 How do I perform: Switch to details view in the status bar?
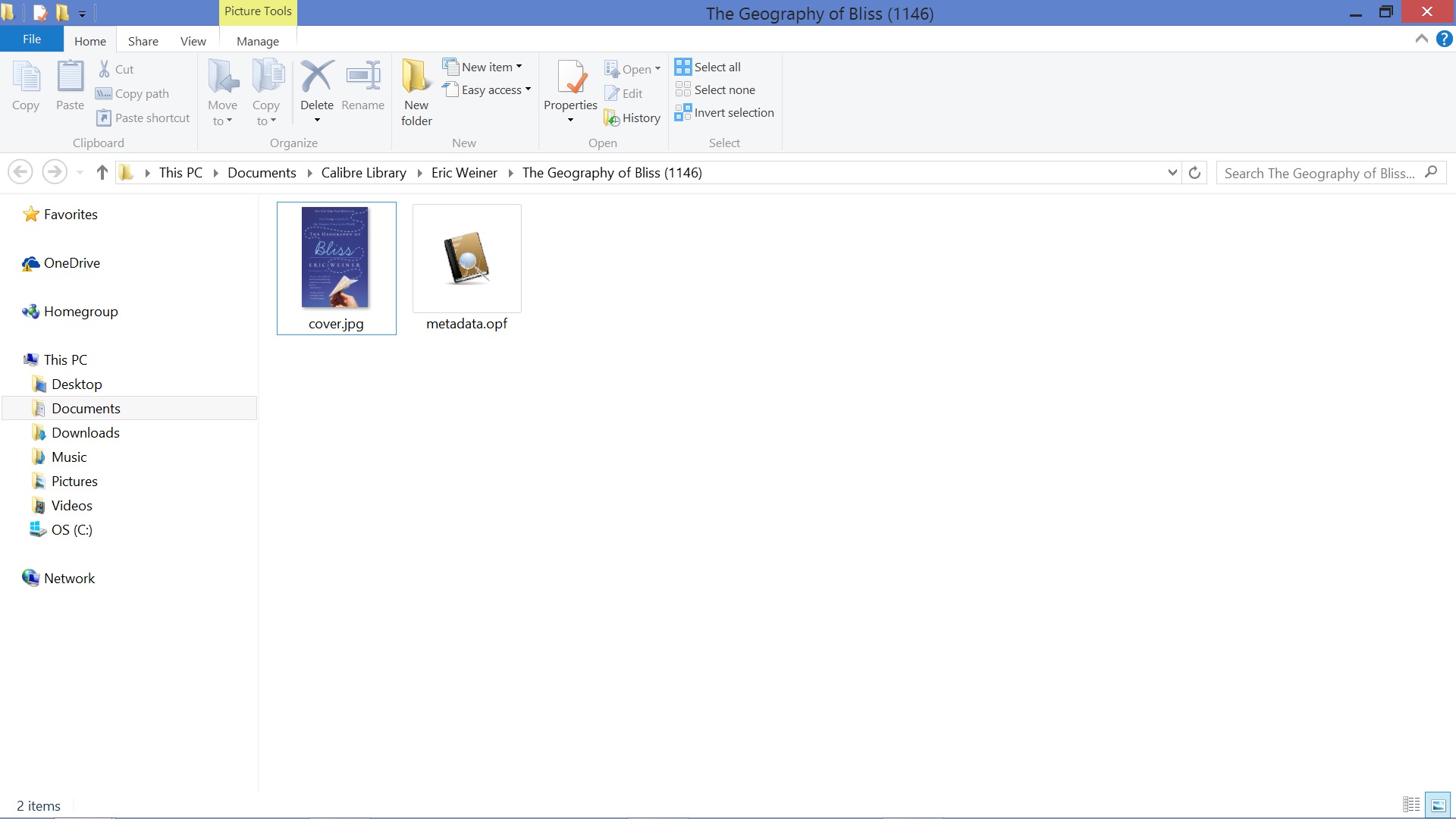(x=1411, y=805)
